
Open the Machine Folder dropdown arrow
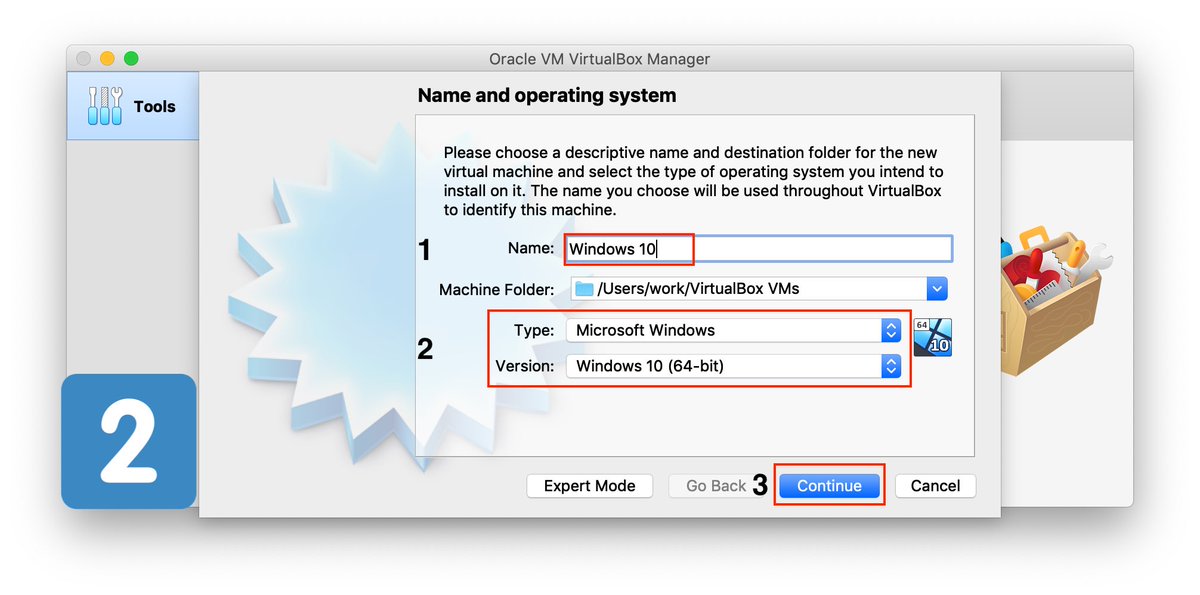[936, 289]
